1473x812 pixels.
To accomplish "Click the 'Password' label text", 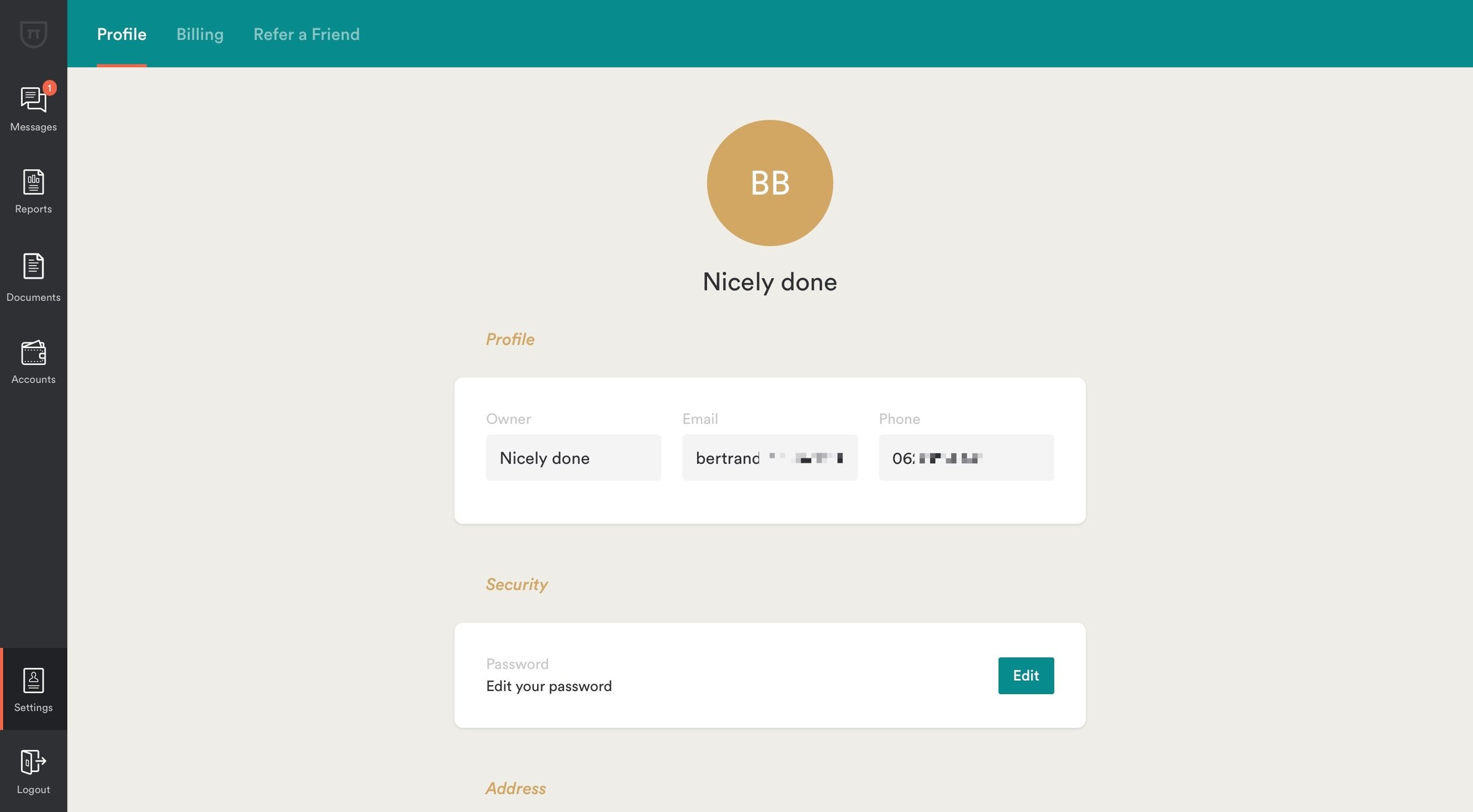I will (517, 664).
